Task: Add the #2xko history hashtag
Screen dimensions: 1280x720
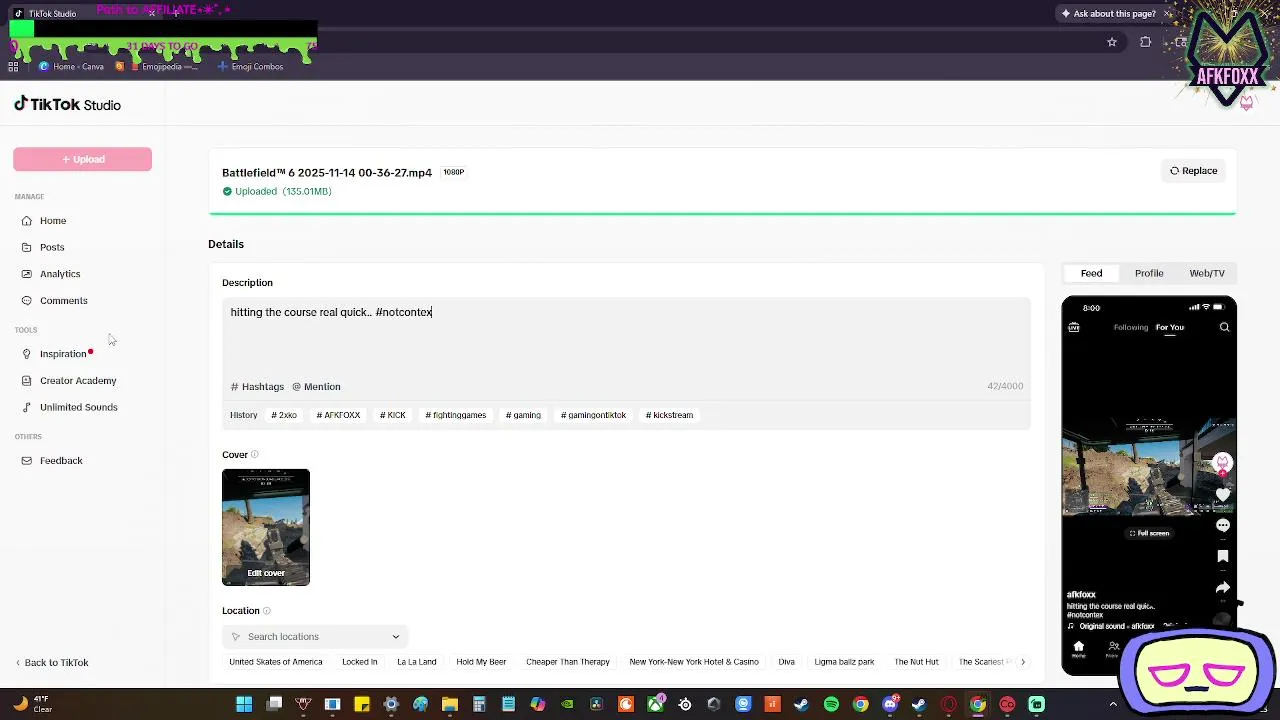Action: tap(284, 415)
